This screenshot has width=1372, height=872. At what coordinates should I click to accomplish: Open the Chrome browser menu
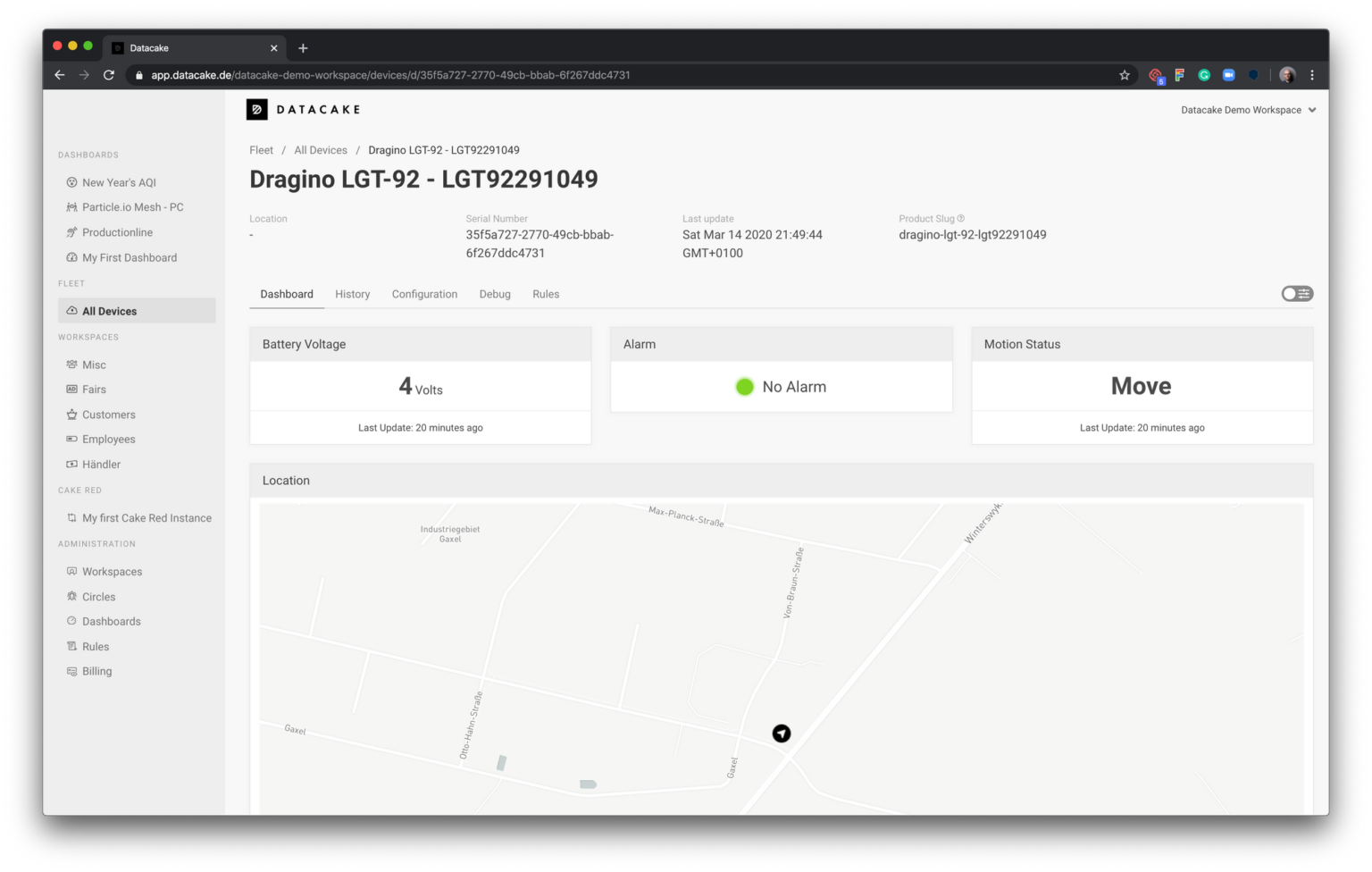[x=1311, y=75]
